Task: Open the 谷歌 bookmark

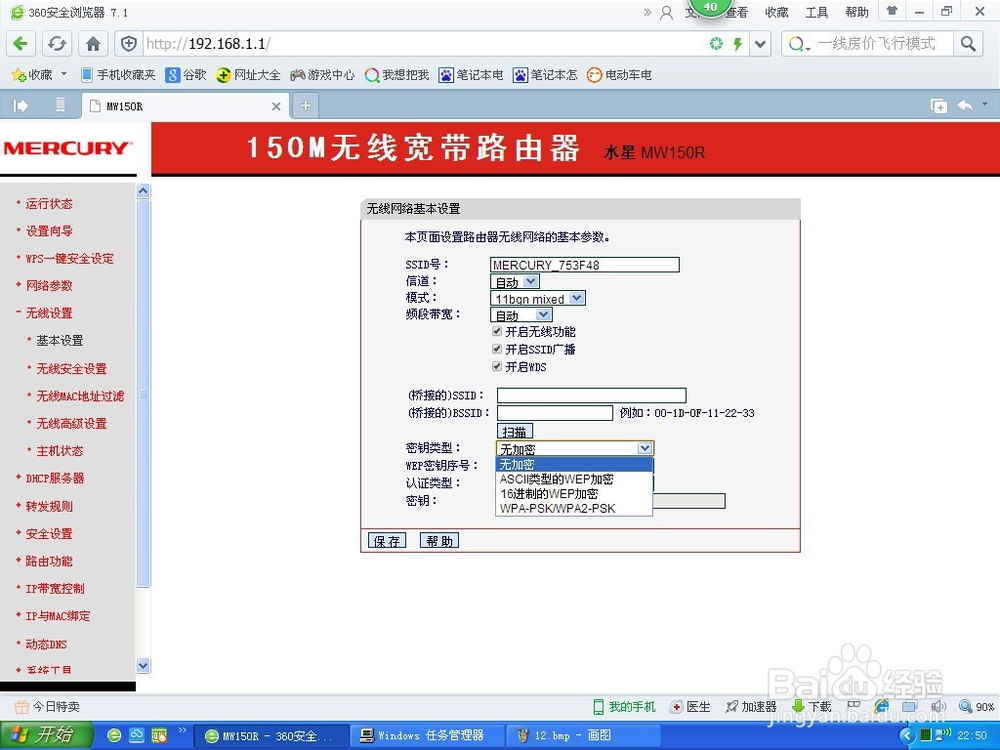Action: tap(186, 75)
